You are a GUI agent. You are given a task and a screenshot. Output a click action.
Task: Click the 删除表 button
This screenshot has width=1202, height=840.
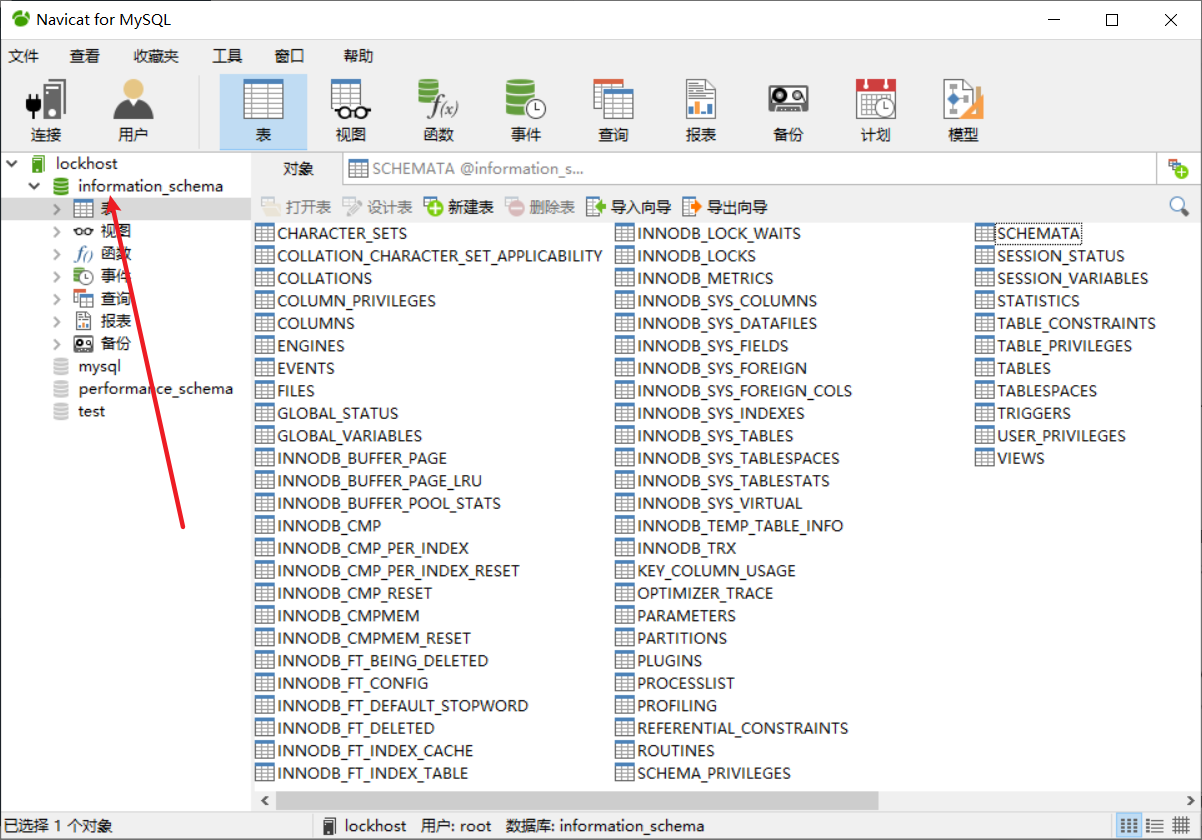point(540,207)
